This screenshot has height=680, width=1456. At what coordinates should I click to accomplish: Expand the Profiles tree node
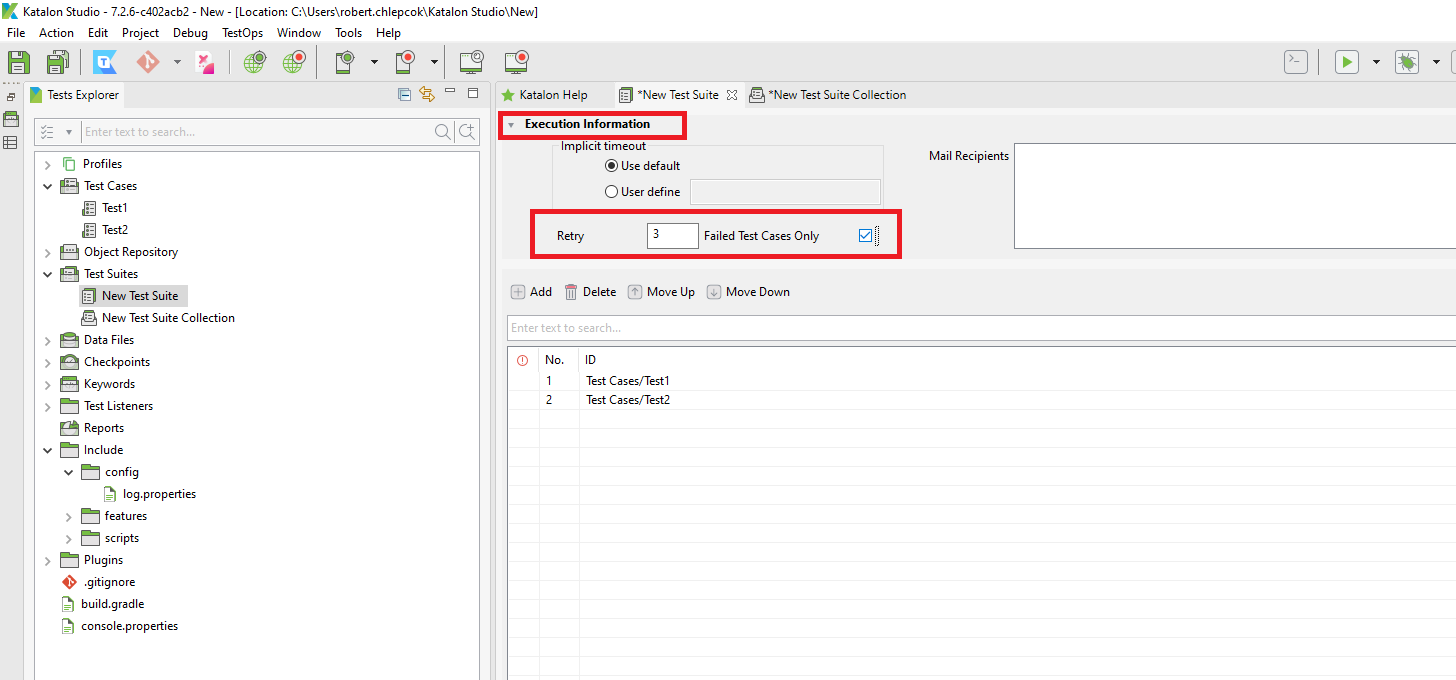pos(47,164)
